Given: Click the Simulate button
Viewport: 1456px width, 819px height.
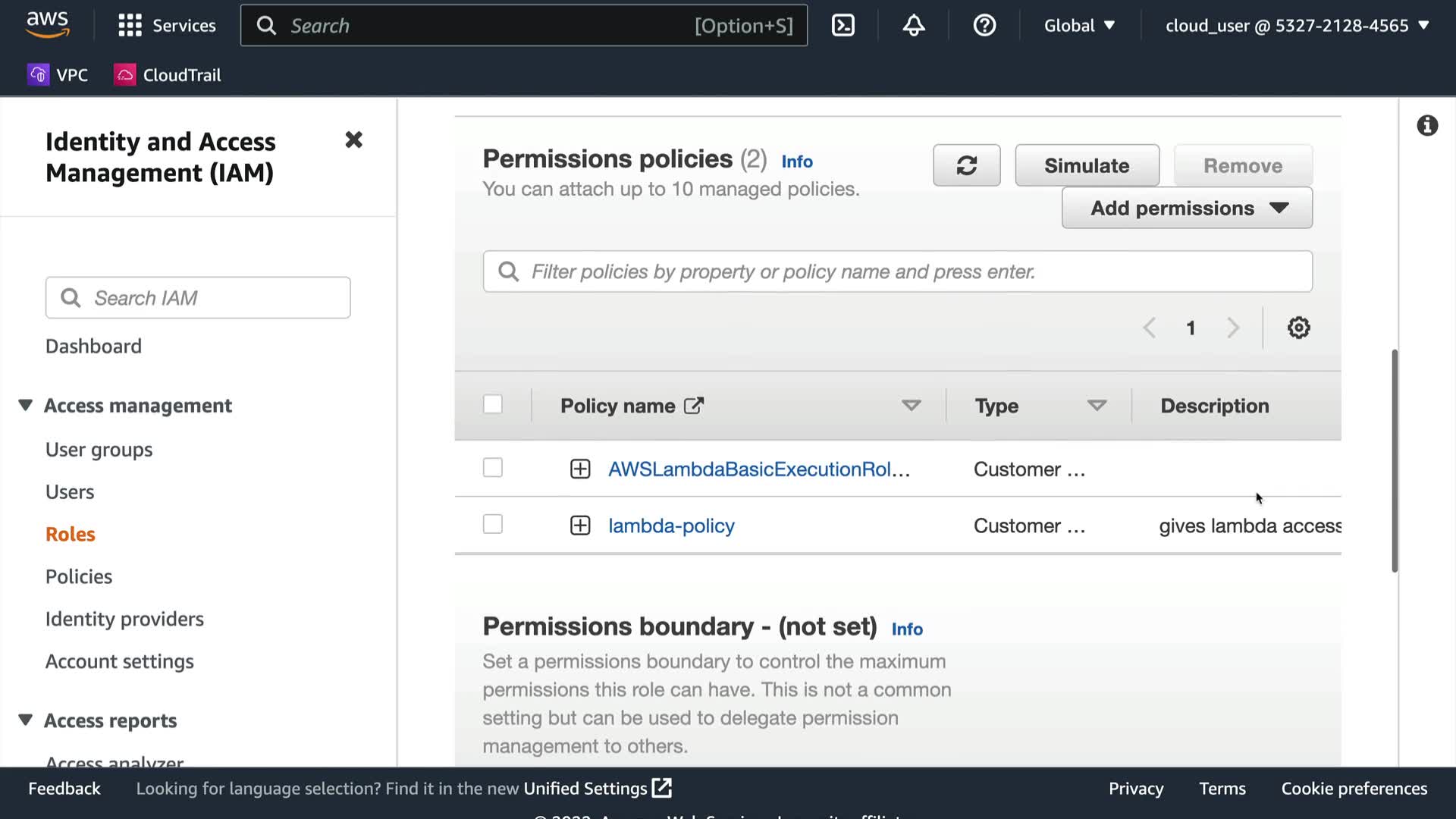Looking at the screenshot, I should [1087, 165].
